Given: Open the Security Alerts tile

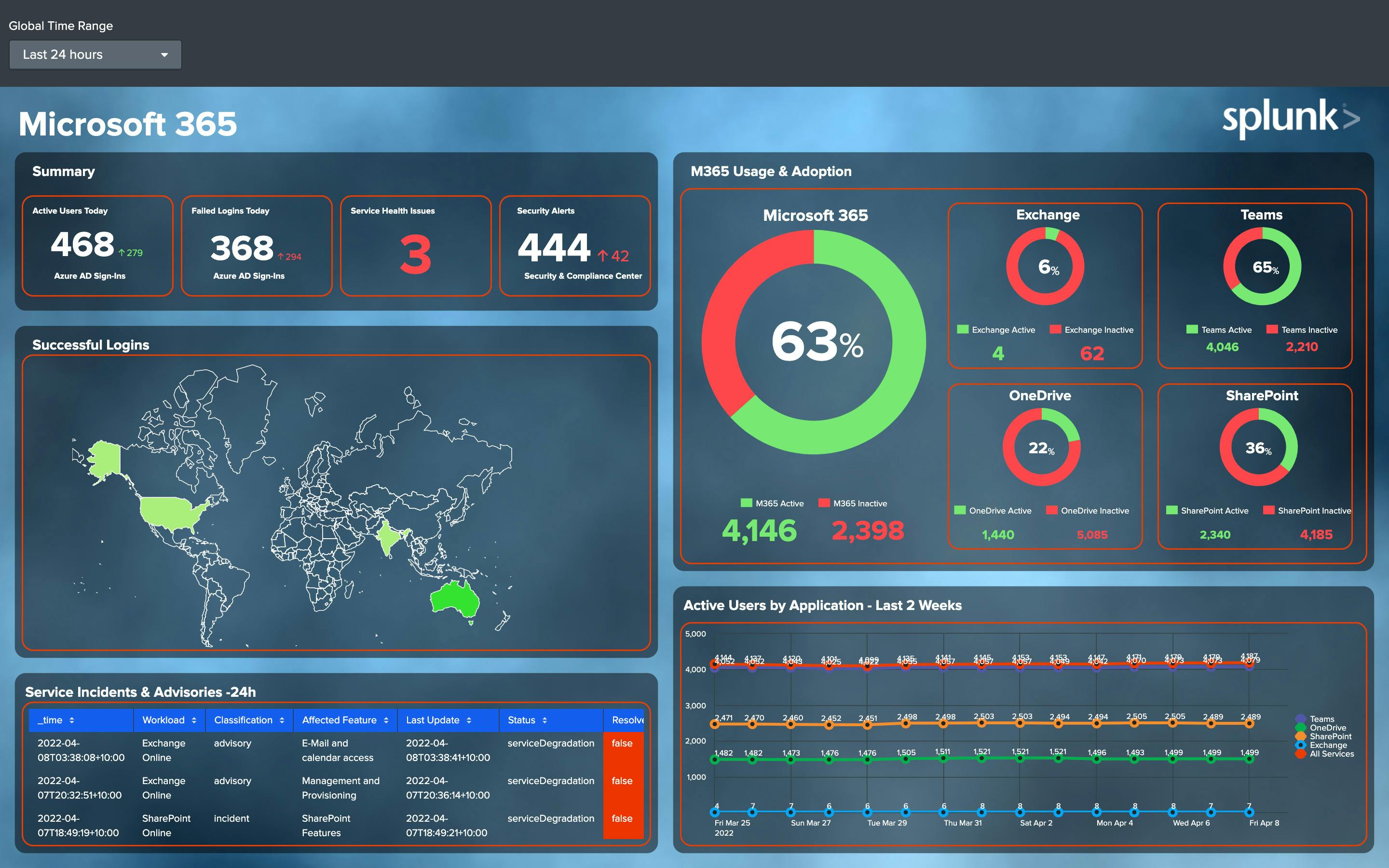Looking at the screenshot, I should 574,246.
